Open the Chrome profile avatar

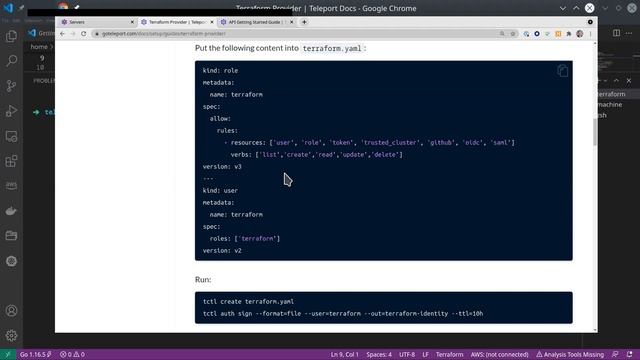(x=580, y=34)
